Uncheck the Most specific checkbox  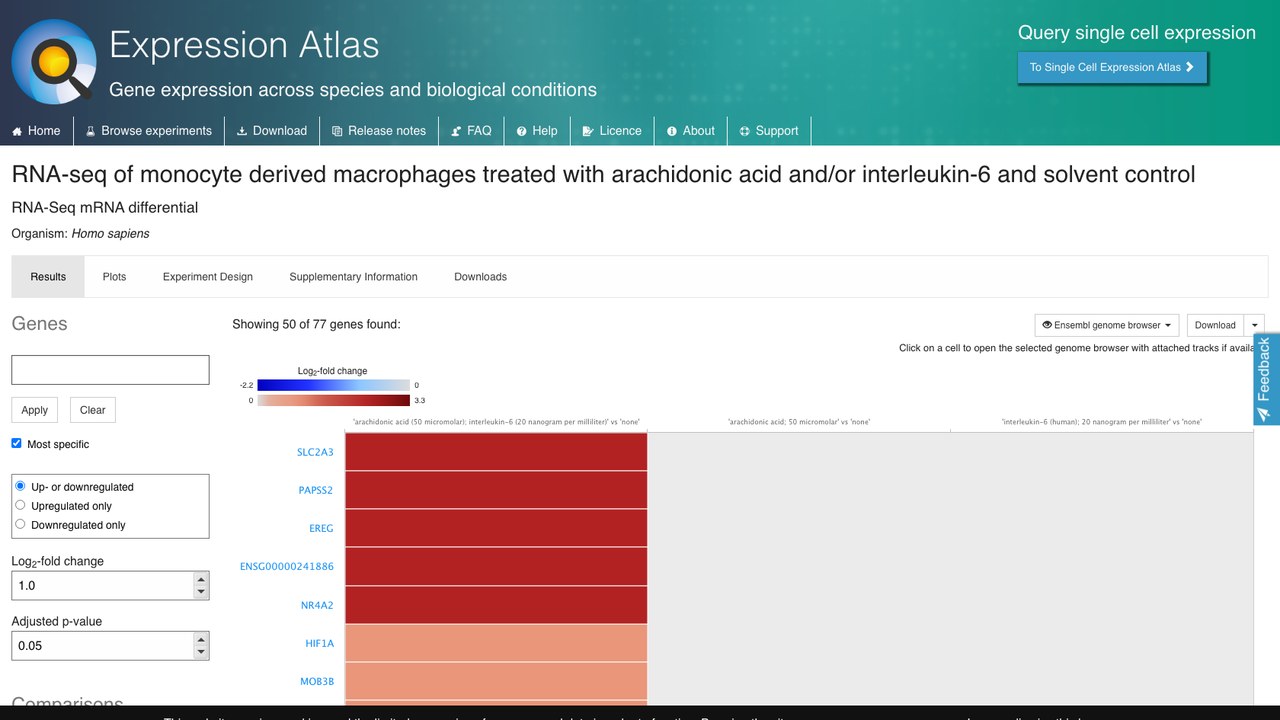[x=17, y=443]
